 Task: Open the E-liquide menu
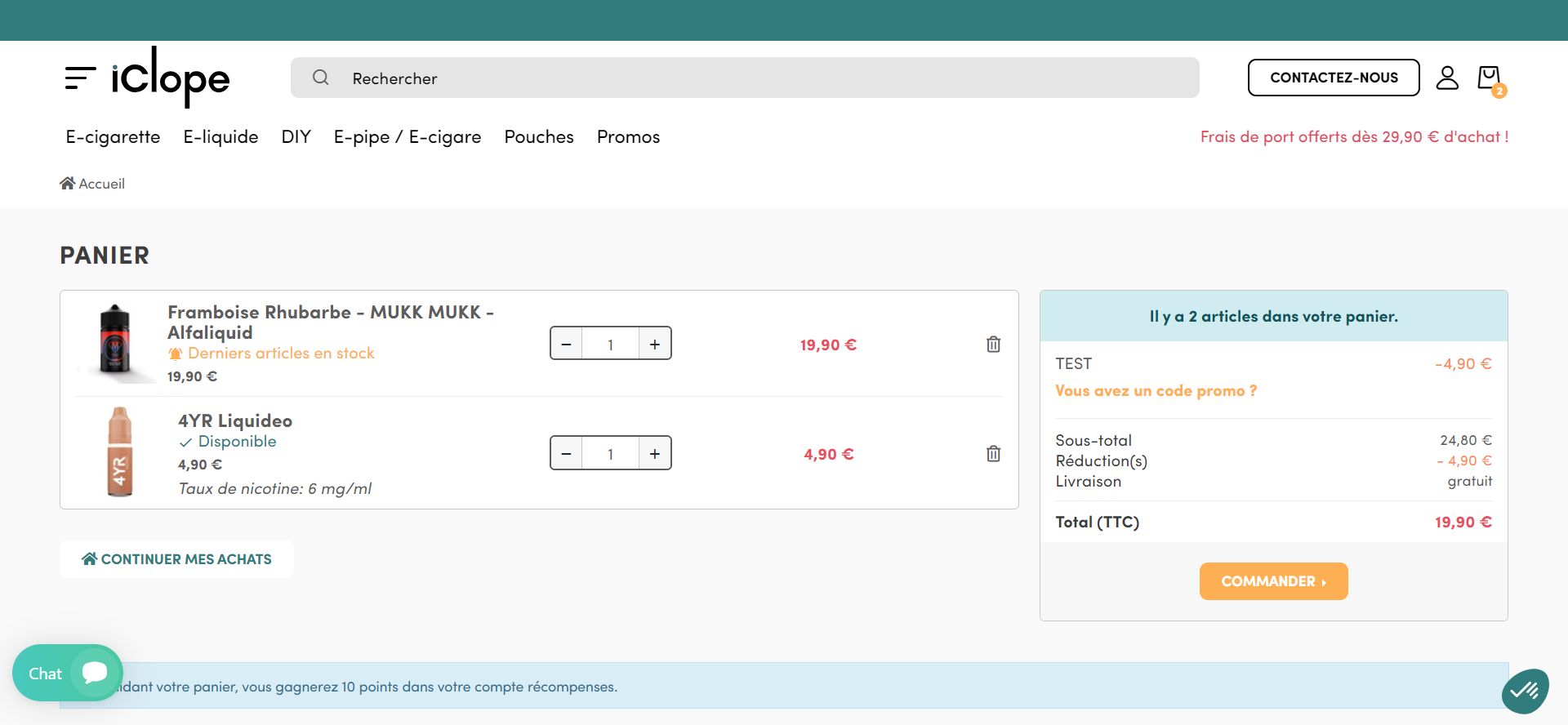click(x=220, y=136)
